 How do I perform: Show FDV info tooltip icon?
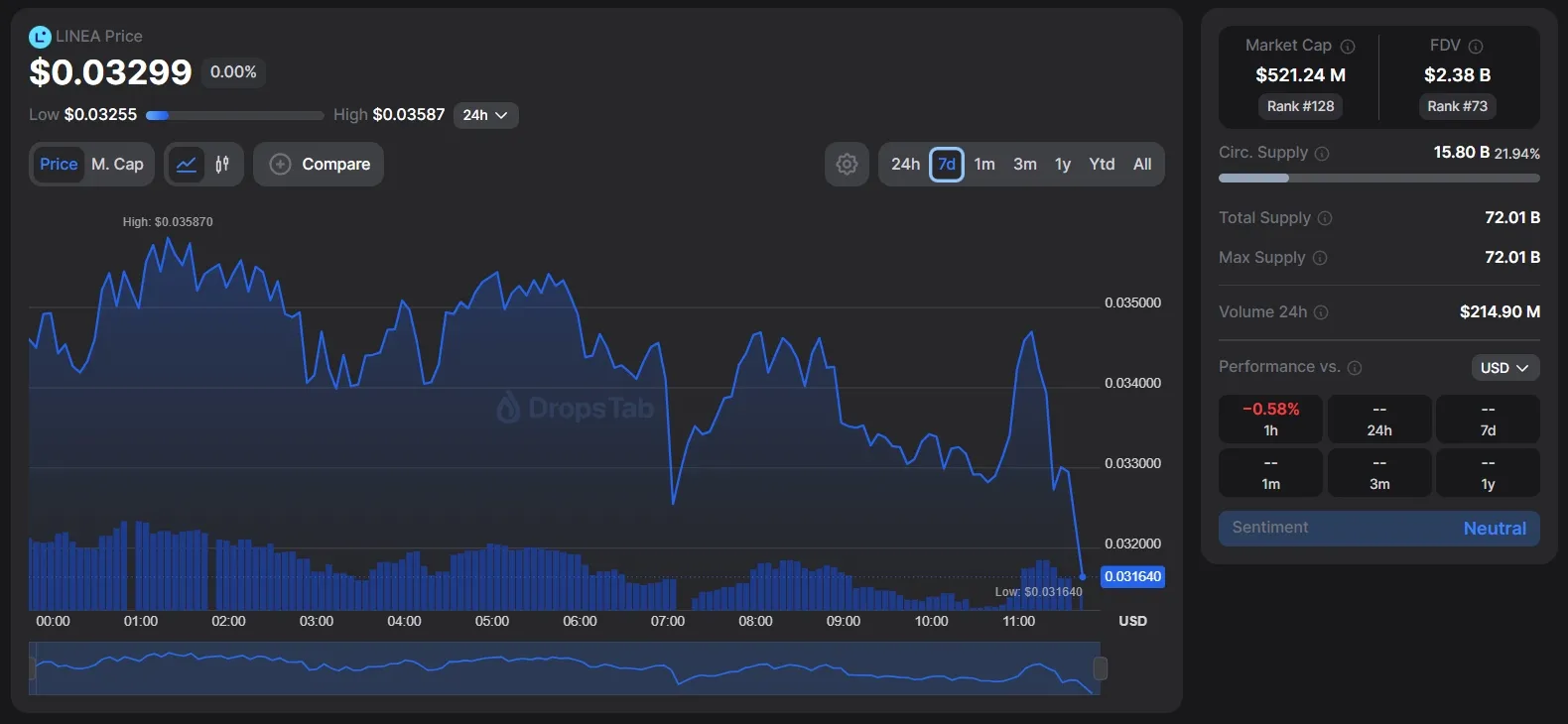[x=1476, y=47]
